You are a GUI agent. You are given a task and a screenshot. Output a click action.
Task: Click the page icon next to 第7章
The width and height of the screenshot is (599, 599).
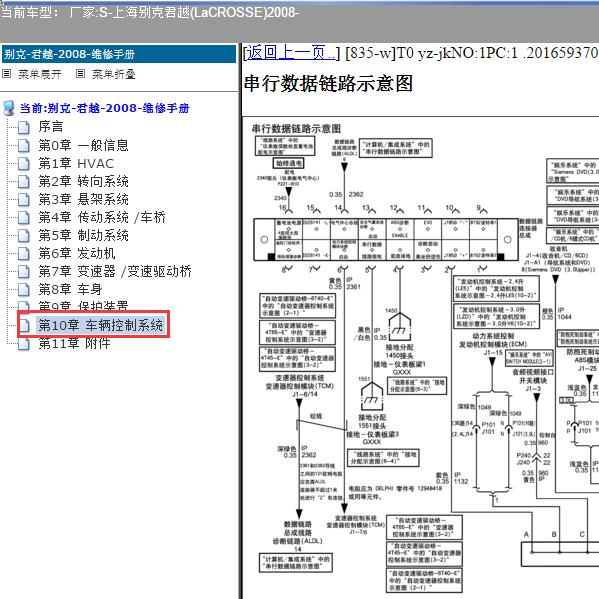(24, 272)
